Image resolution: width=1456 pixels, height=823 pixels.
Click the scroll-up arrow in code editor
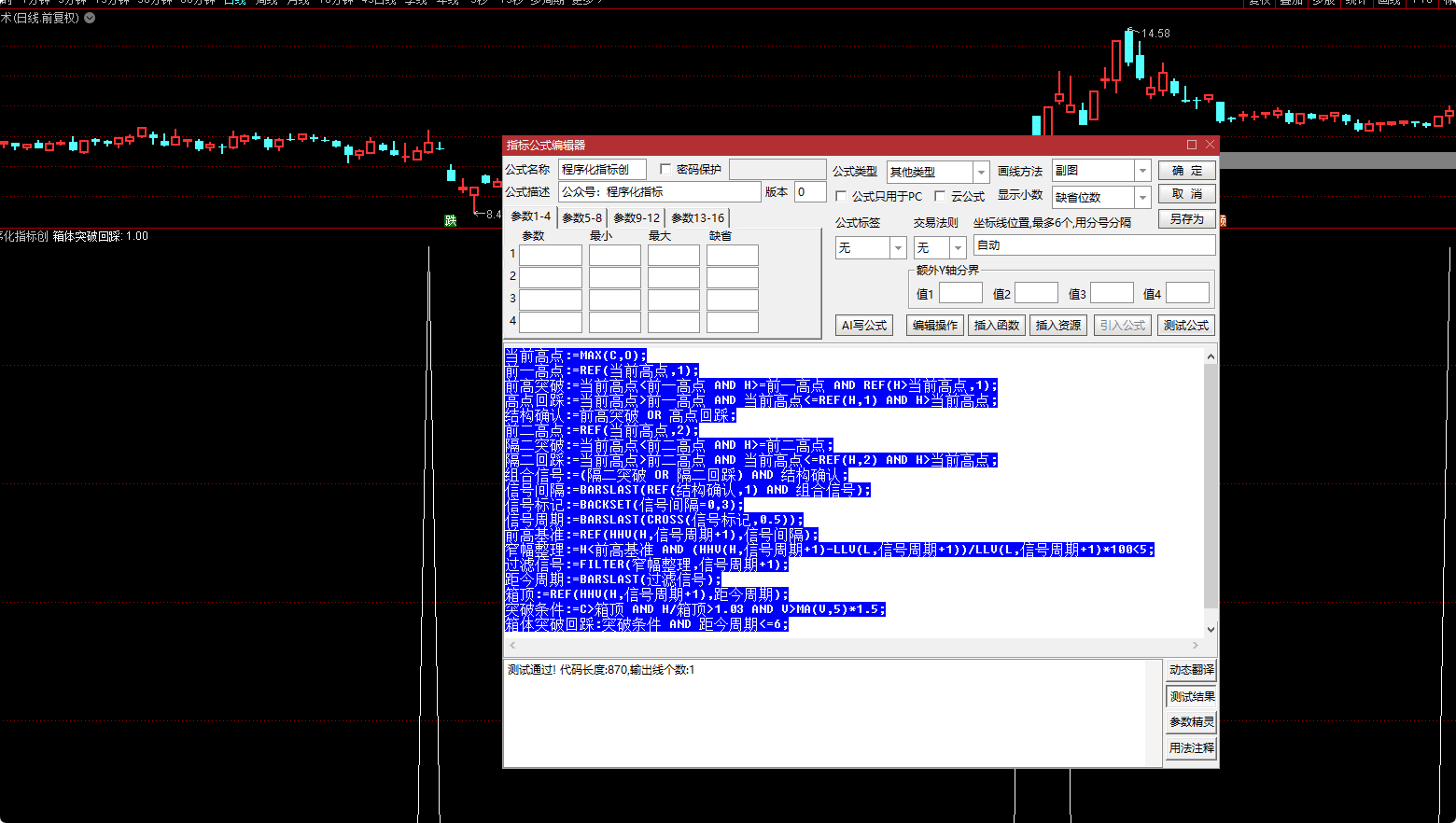[x=1211, y=356]
